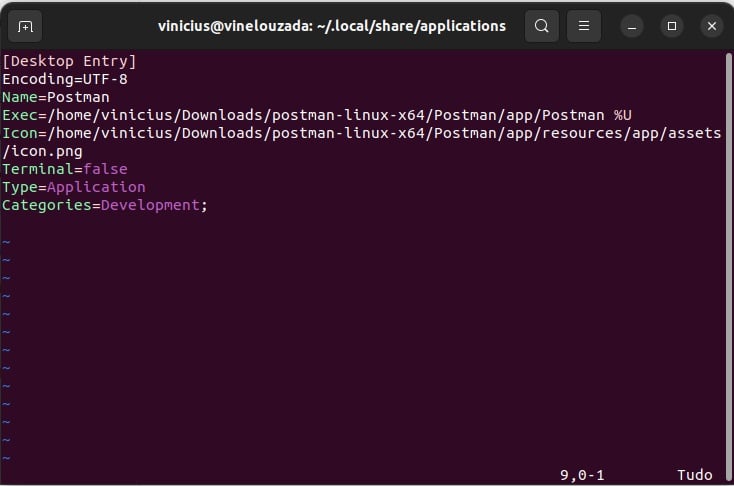Click the terminal vertical scrollbar
The image size is (734, 486).
click(x=729, y=267)
